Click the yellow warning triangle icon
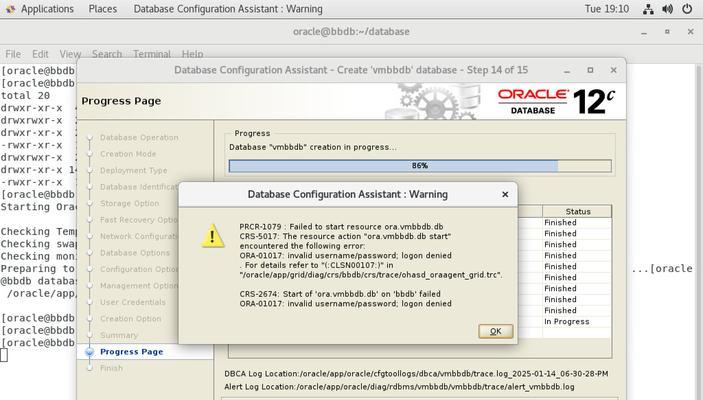This screenshot has height=400, width=703. [213, 236]
